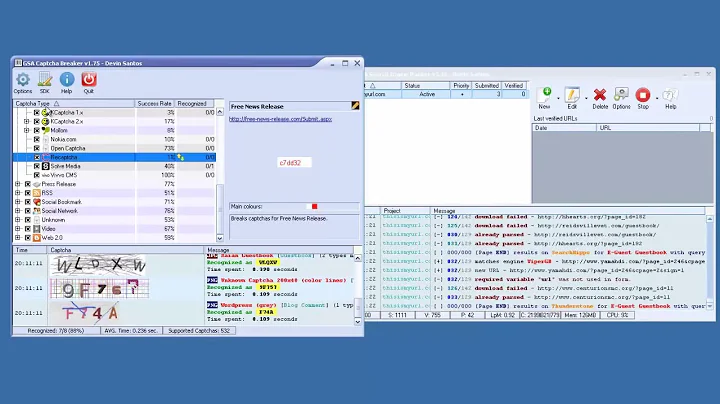Toggle the Press Release checkbox
Viewport: 720px width, 404px height.
28,184
